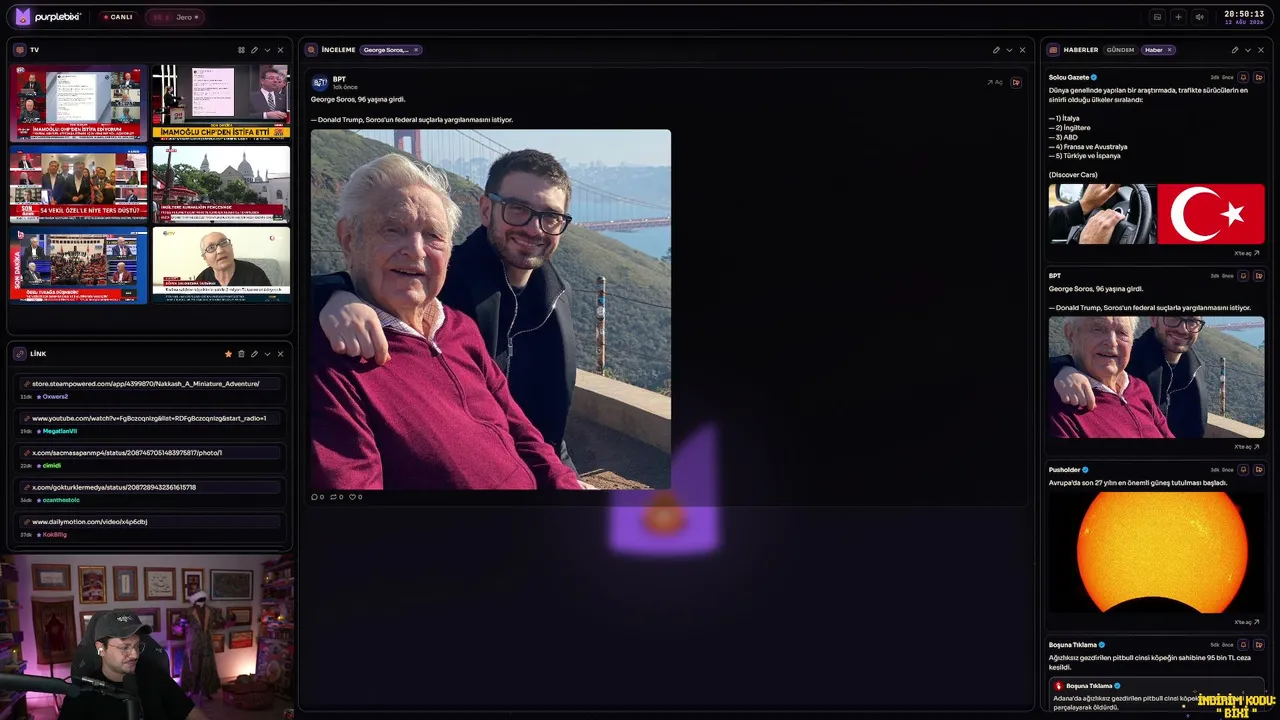Viewport: 1280px width, 720px height.
Task: Open the x.com/gokturklermedya status link
Action: [x=150, y=487]
